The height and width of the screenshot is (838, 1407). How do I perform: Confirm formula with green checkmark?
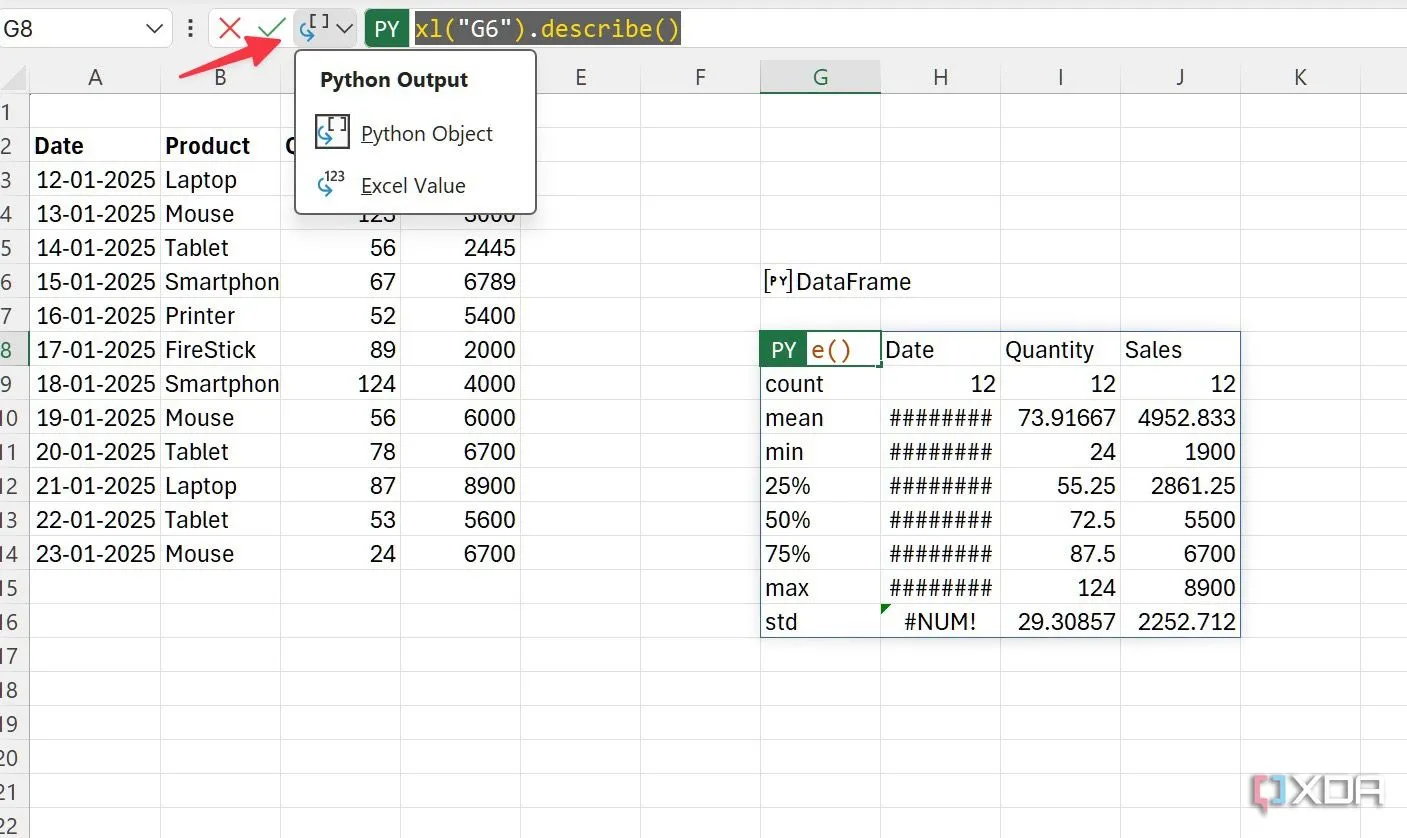(x=271, y=29)
